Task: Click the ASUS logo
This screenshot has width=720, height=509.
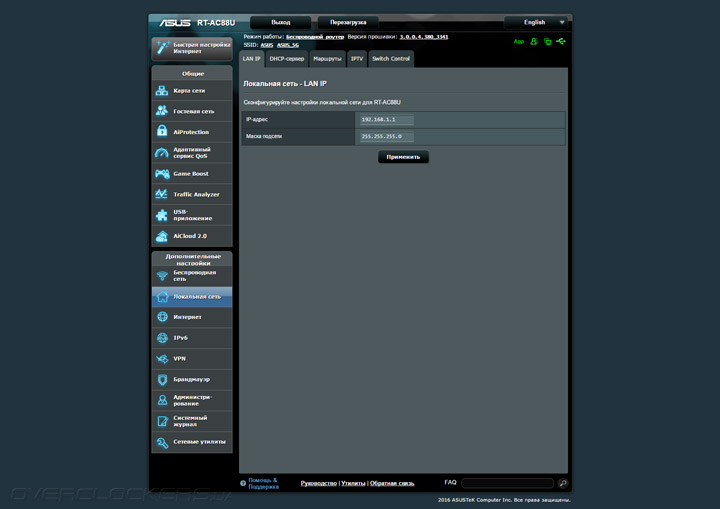Action: tap(175, 23)
